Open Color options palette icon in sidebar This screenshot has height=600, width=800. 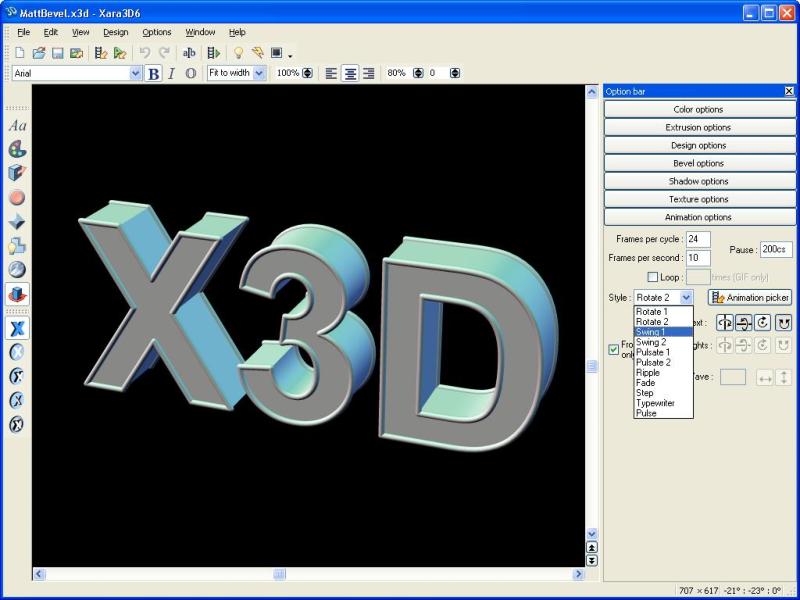click(17, 149)
